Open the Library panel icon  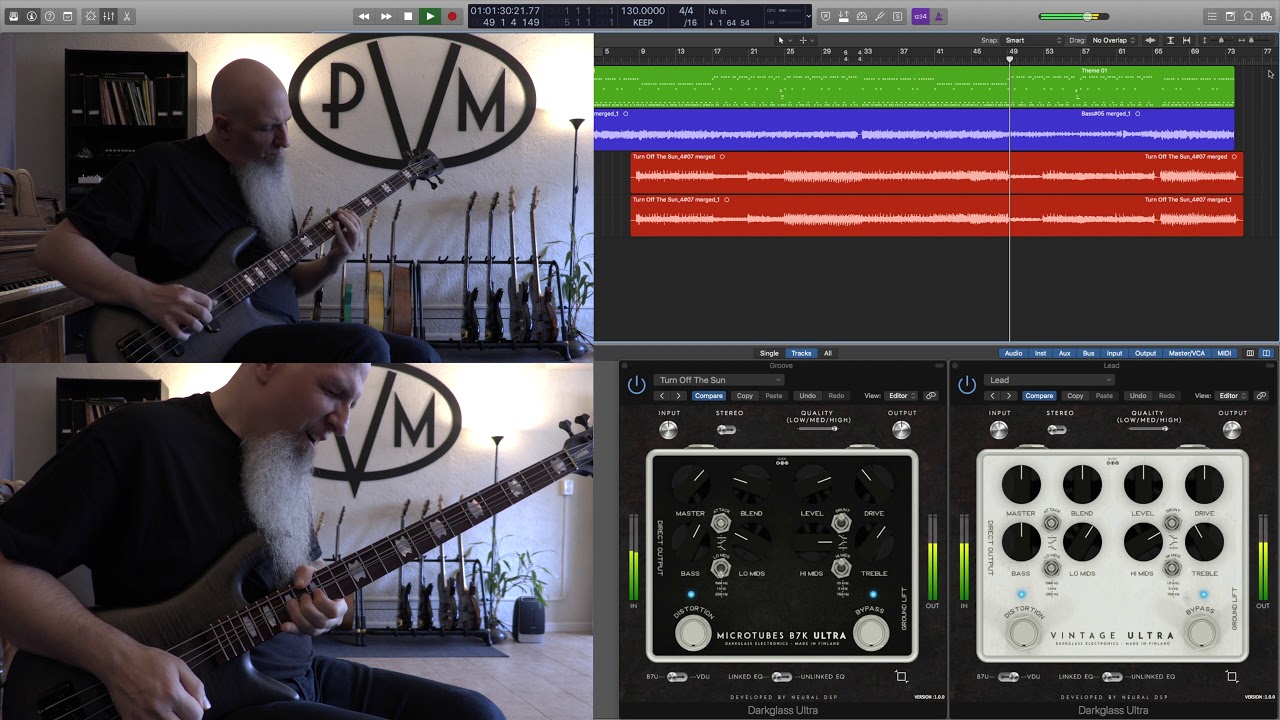coord(13,16)
